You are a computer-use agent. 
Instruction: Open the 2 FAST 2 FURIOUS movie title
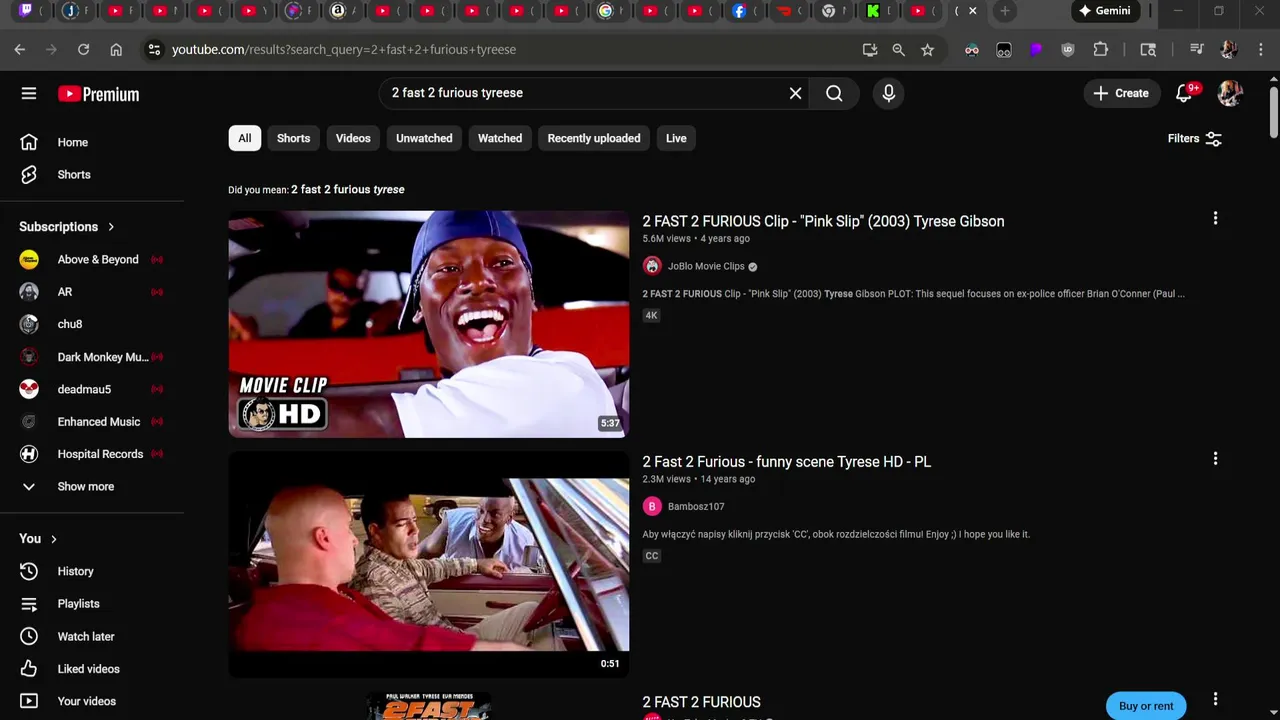point(701,702)
